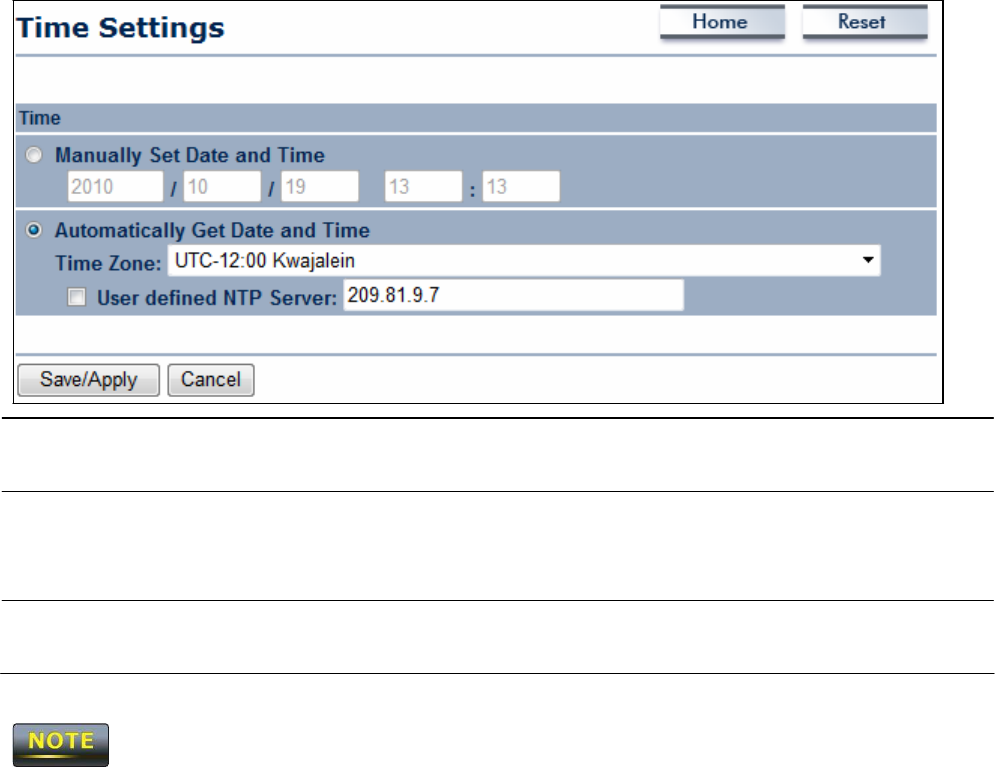
Task: Click the Save/Apply button
Action: click(x=88, y=380)
